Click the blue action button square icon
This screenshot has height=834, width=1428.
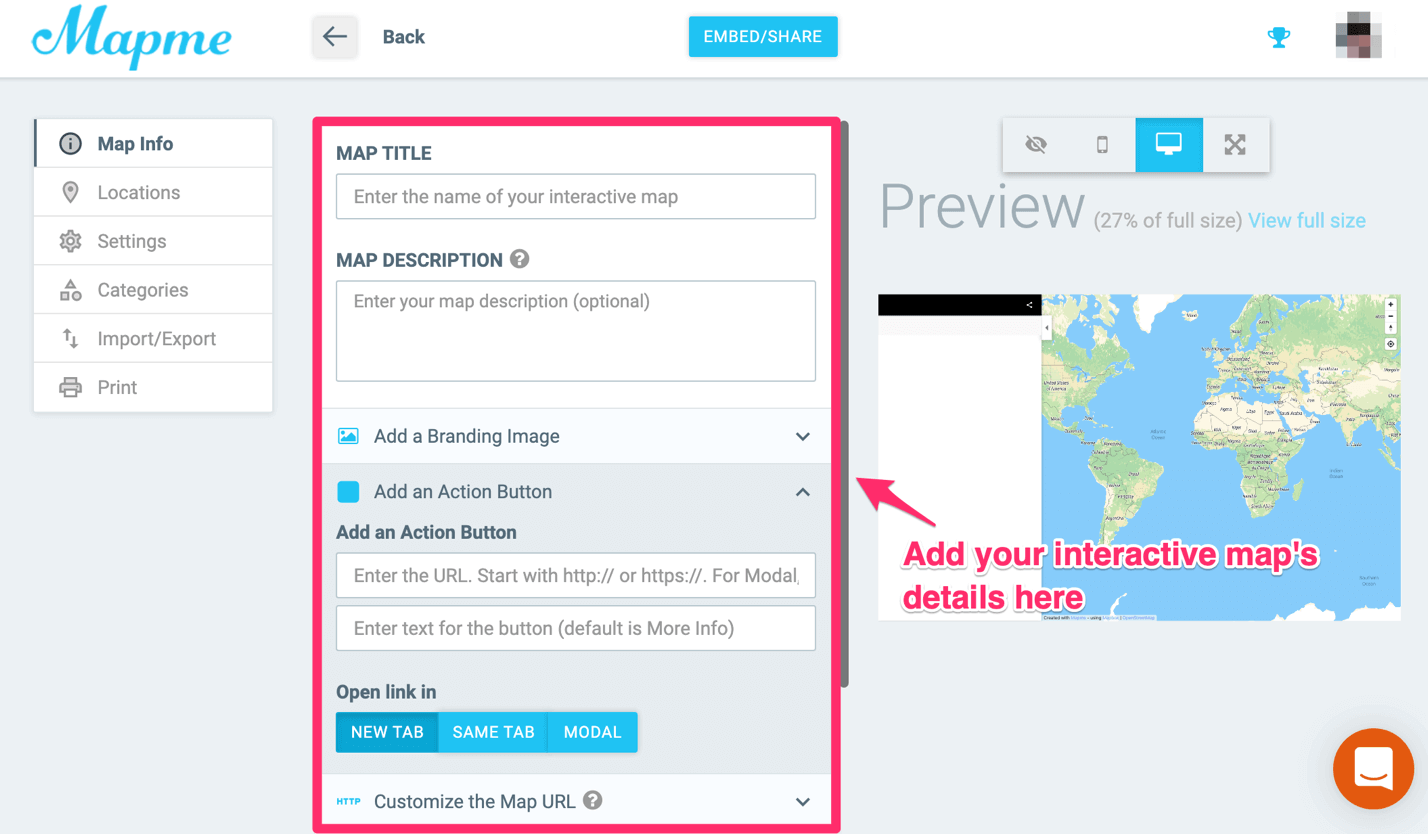point(348,491)
